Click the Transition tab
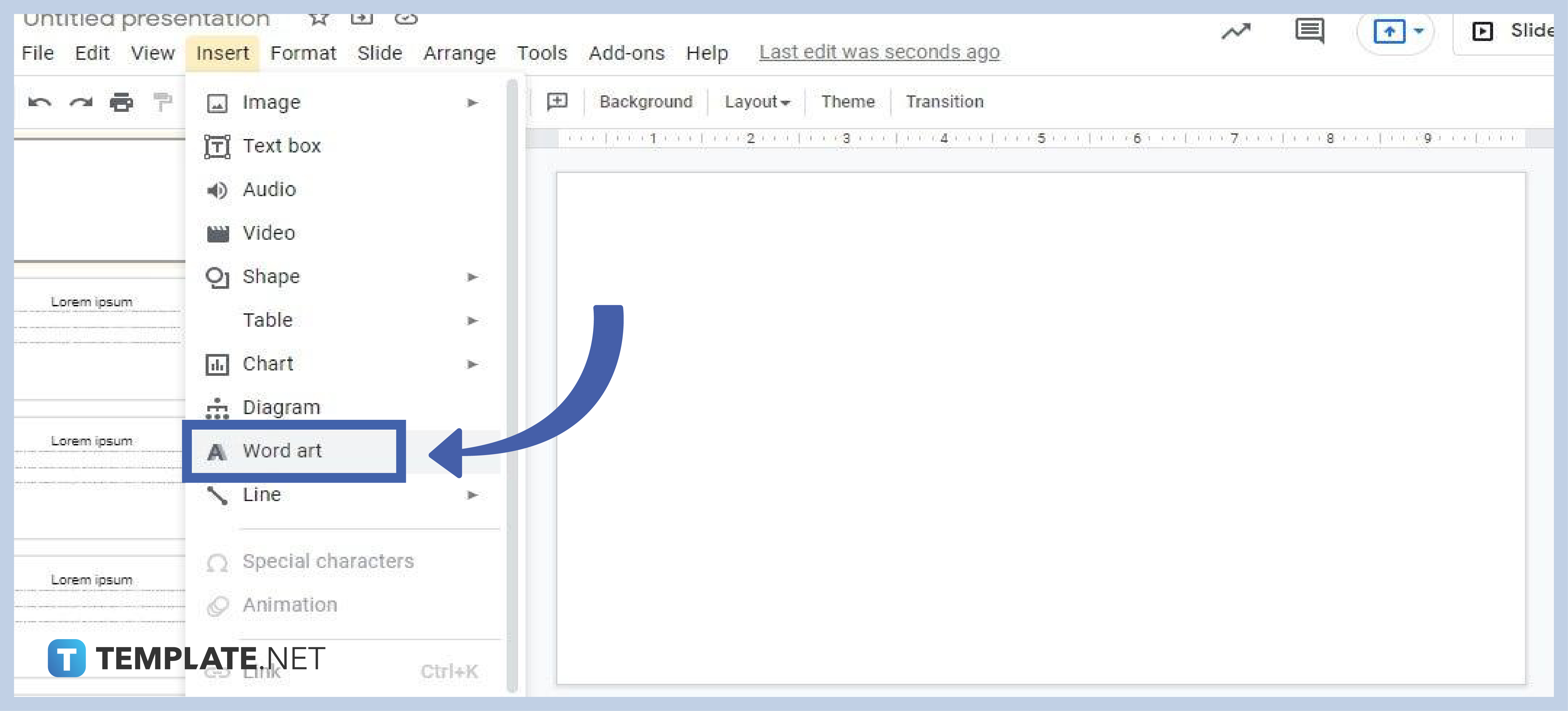The height and width of the screenshot is (711, 1568). click(944, 101)
